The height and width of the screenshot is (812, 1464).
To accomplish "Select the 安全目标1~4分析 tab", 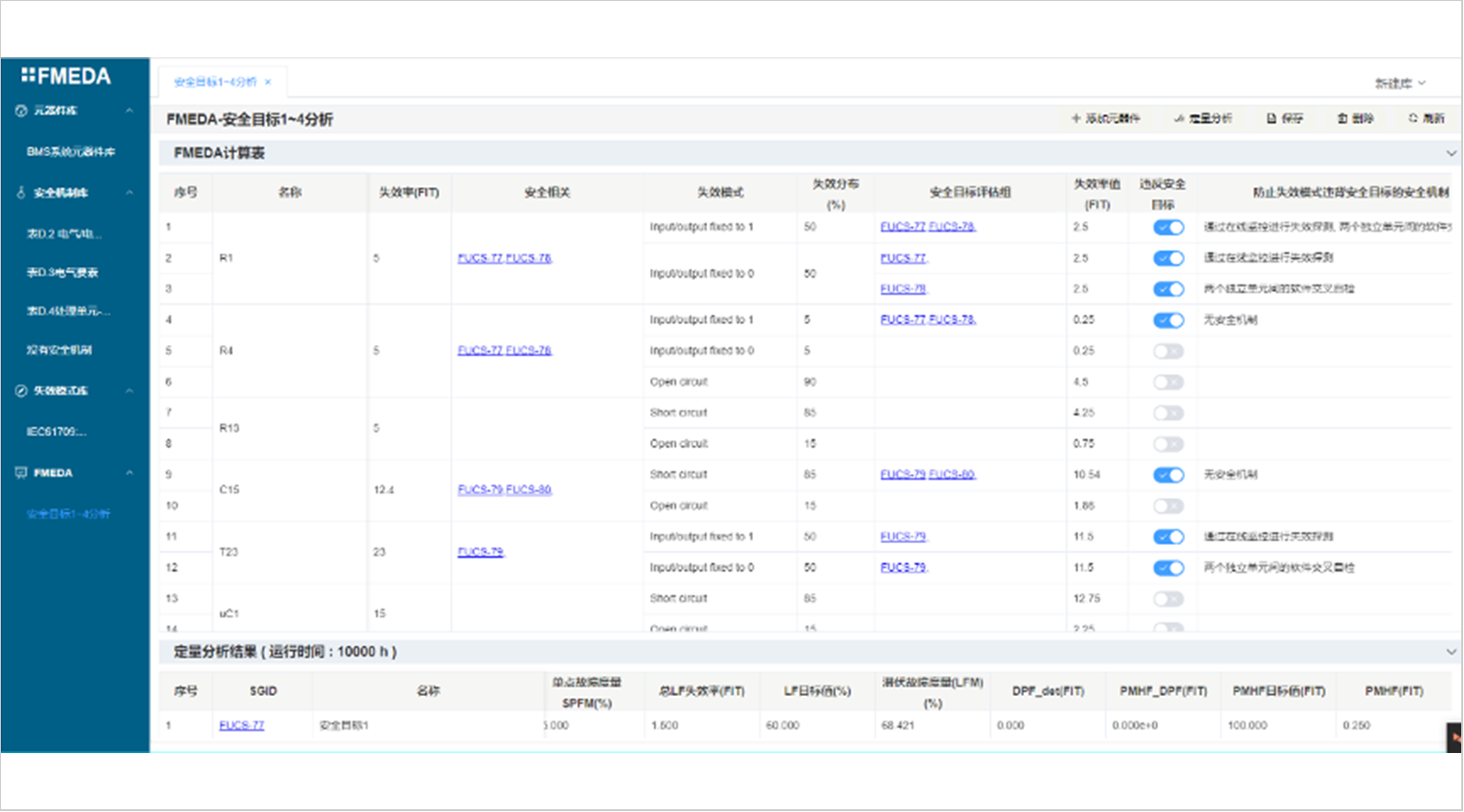I will (215, 82).
